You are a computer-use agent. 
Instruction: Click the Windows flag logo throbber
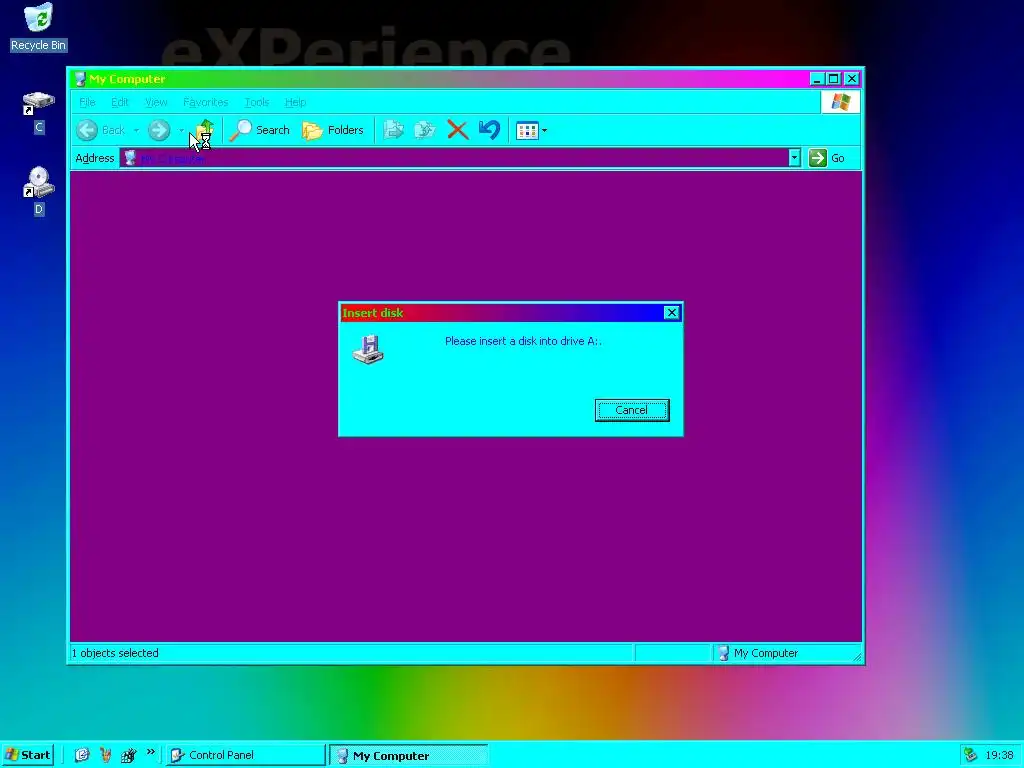click(x=840, y=103)
